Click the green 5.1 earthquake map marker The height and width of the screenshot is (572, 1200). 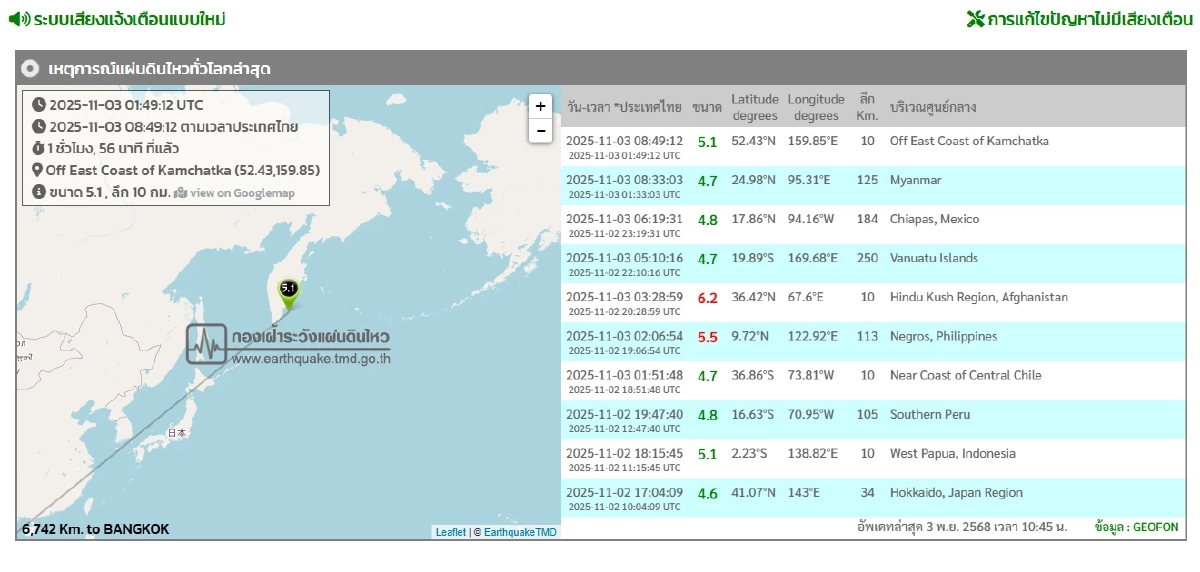289,291
